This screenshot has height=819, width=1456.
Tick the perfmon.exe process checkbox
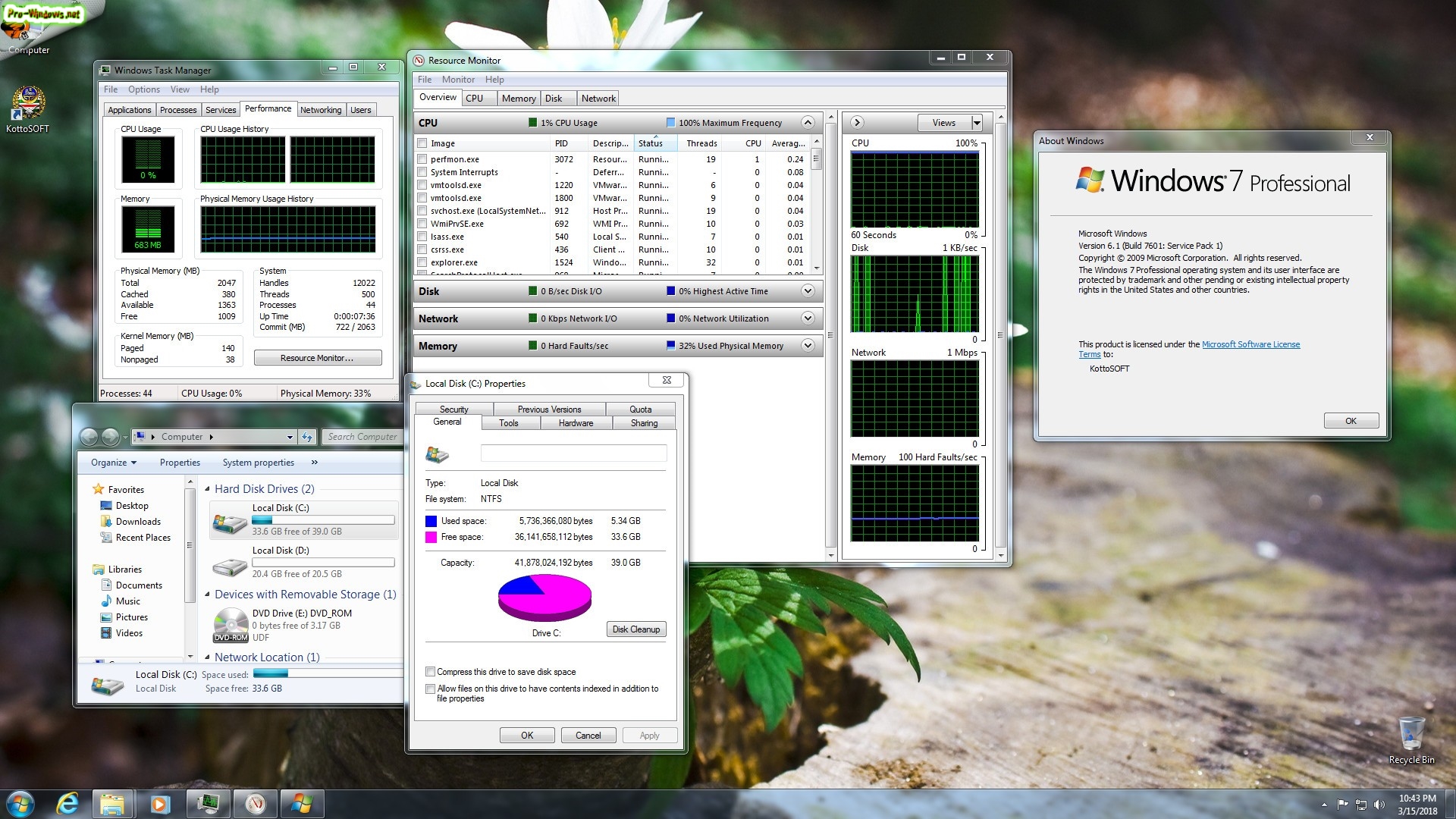click(422, 159)
